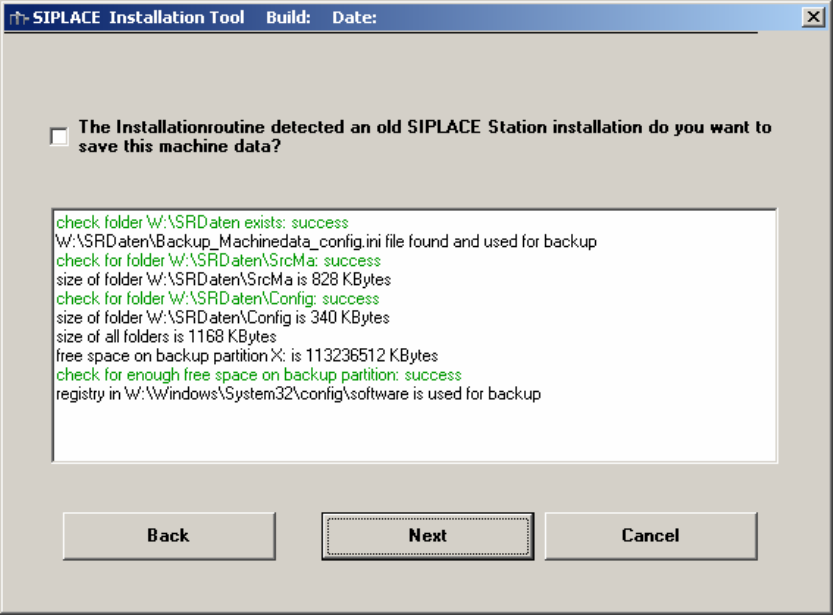The width and height of the screenshot is (833, 615).
Task: Select the Backup_Machinedata_config.ini file found line
Action: click(x=326, y=242)
